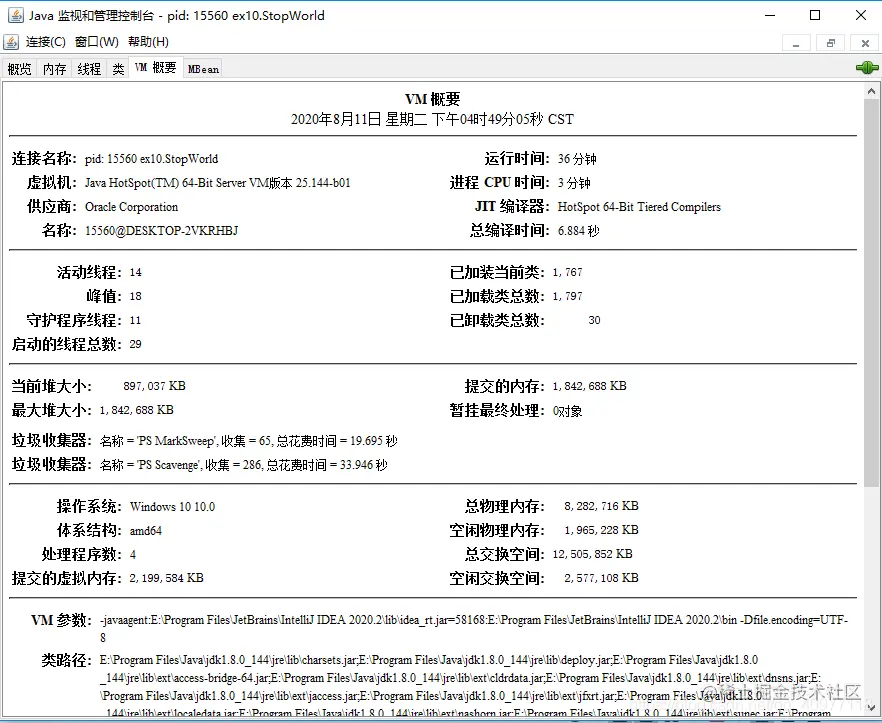Click committed virtual memory '2,199,584 KB'
This screenshot has height=723, width=882.
(x=166, y=578)
